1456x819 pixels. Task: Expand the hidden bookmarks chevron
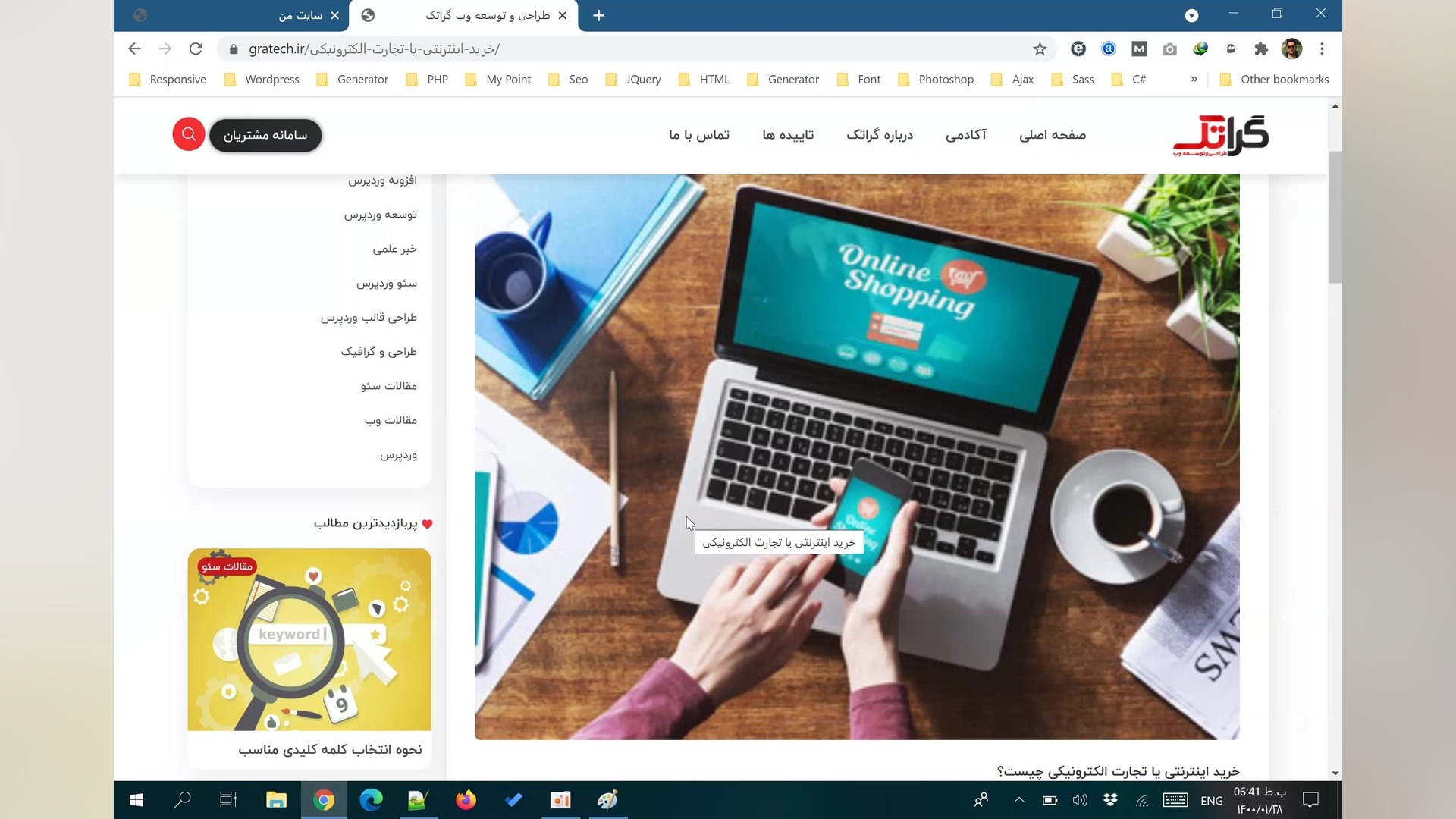[x=1194, y=79]
